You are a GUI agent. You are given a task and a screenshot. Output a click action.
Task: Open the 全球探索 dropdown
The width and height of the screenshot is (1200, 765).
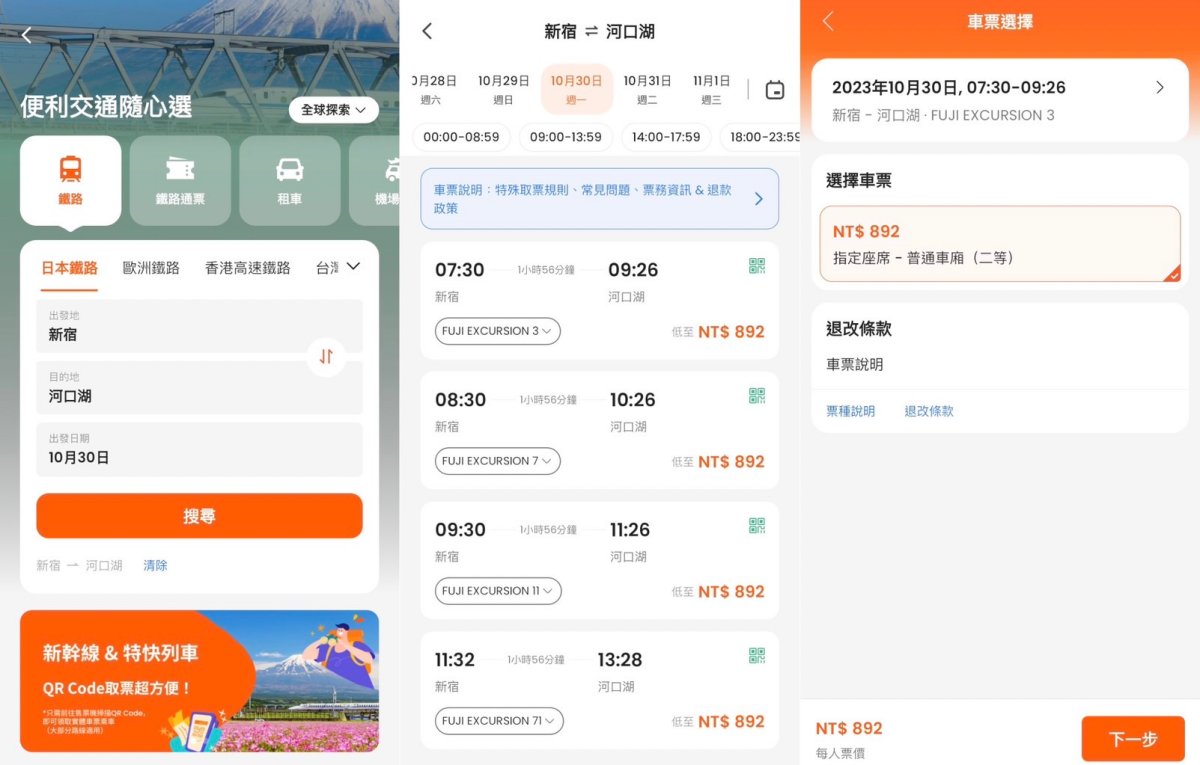(x=334, y=110)
